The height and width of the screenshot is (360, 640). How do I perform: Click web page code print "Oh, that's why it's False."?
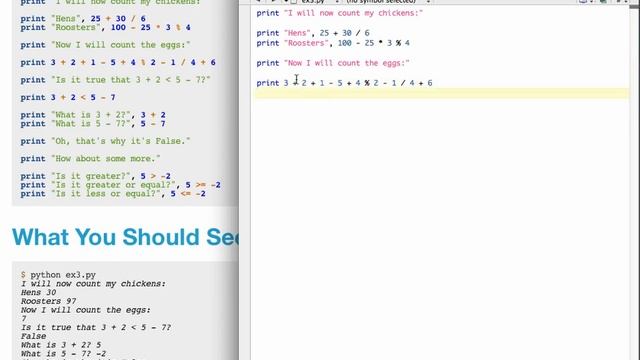(105, 141)
